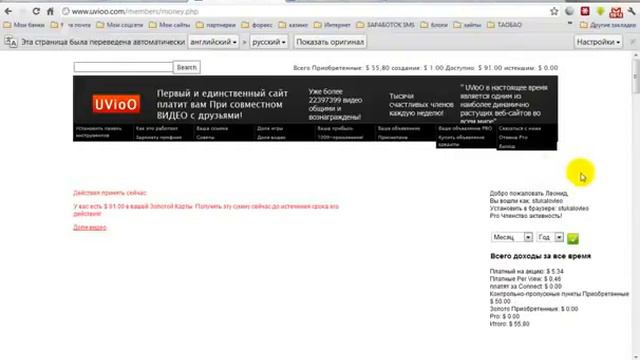Bookmark this page with the star icon
This screenshot has width=640, height=360.
554,11
